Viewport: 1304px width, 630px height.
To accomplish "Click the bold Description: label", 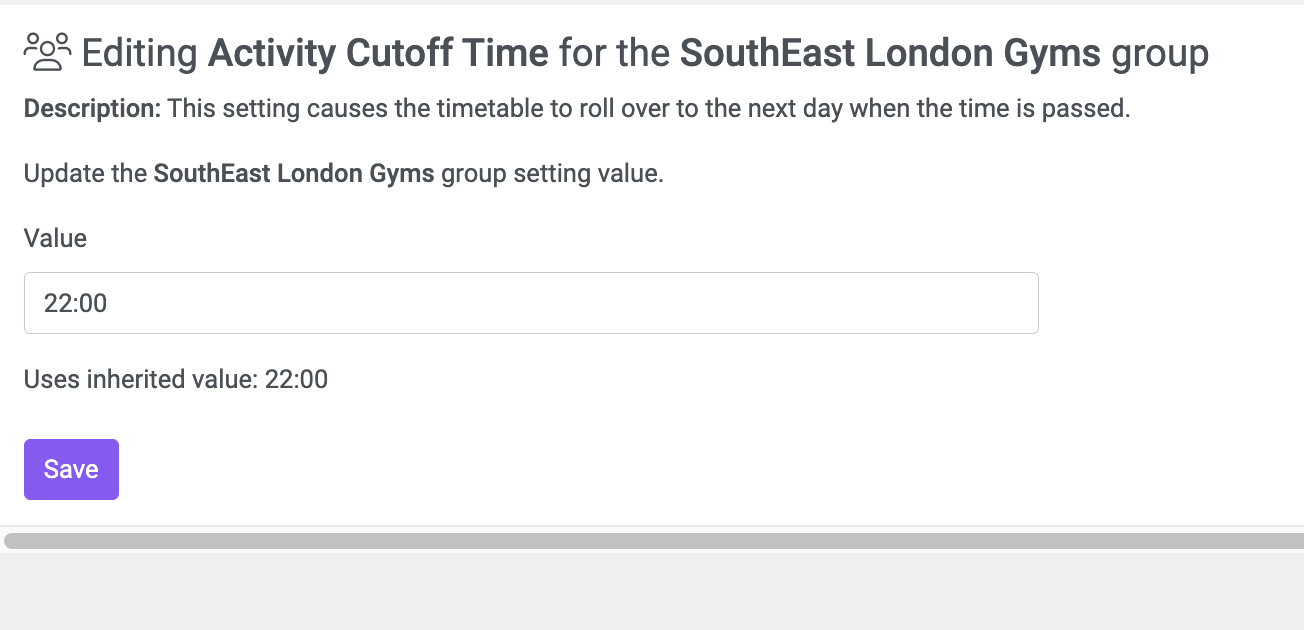I will (x=92, y=108).
